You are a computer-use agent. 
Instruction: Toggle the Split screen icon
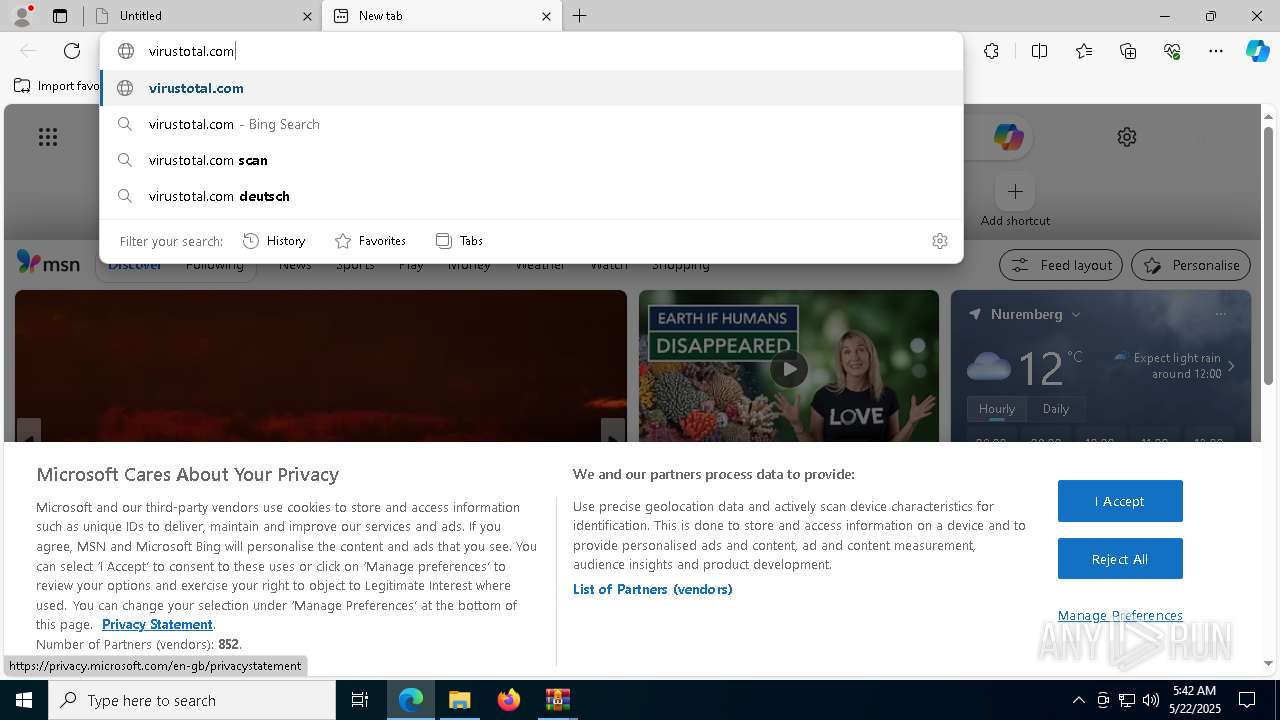click(1039, 51)
